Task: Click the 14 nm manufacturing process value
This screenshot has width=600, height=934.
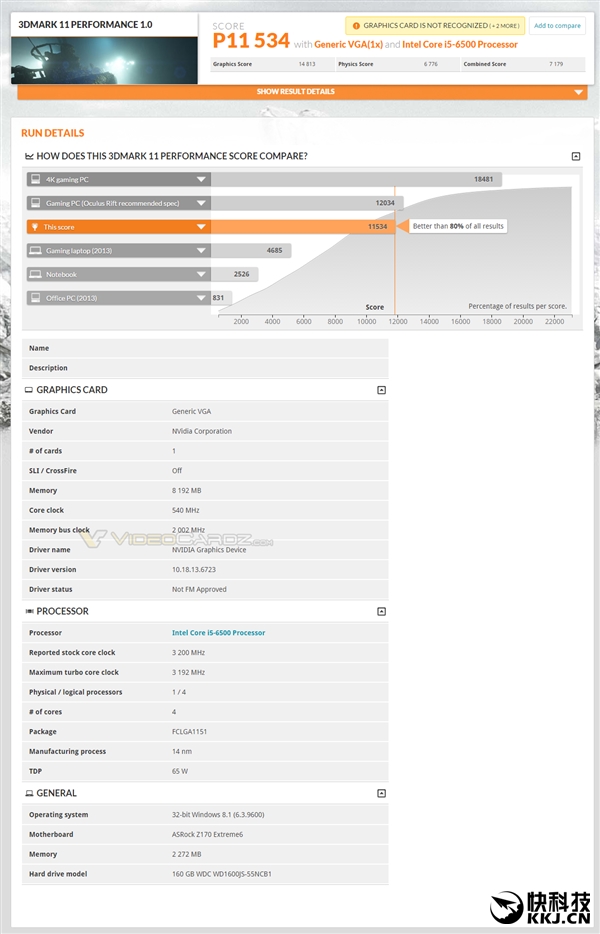Action: click(182, 752)
